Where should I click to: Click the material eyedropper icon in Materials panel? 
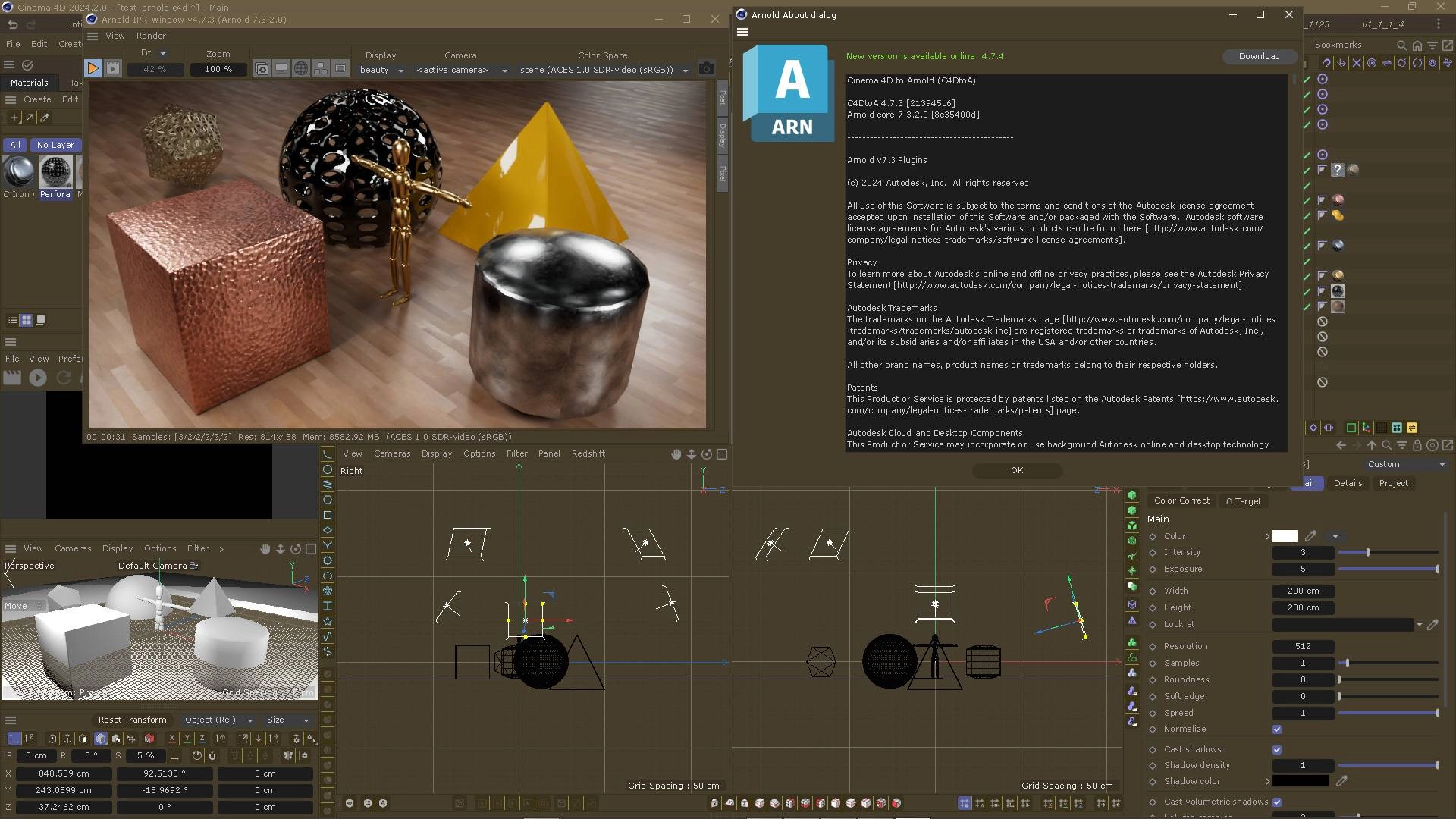click(45, 118)
